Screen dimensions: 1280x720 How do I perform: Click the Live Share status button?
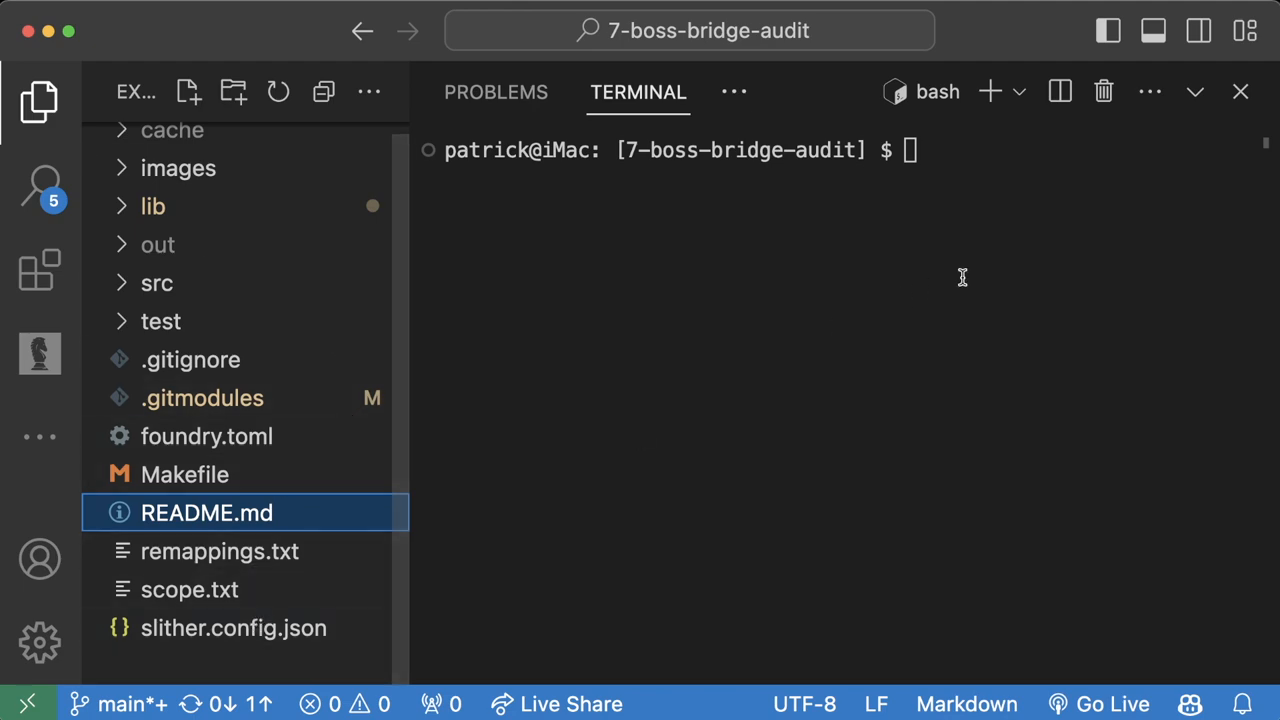coord(557,704)
